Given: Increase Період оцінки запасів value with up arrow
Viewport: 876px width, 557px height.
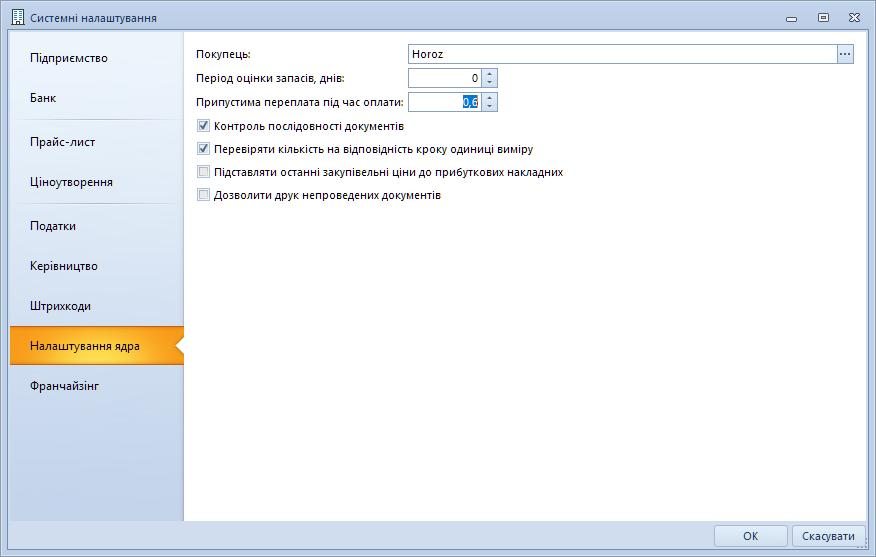Looking at the screenshot, I should pos(489,73).
